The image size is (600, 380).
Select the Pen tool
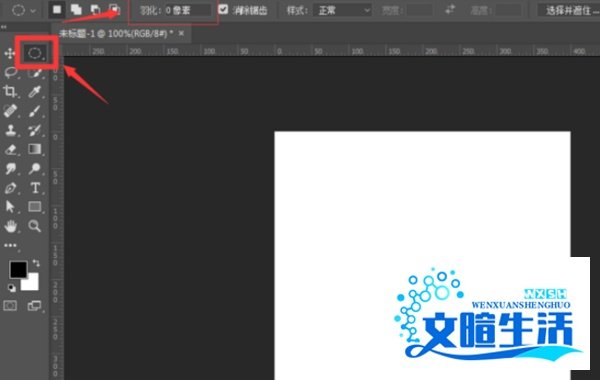[x=10, y=188]
